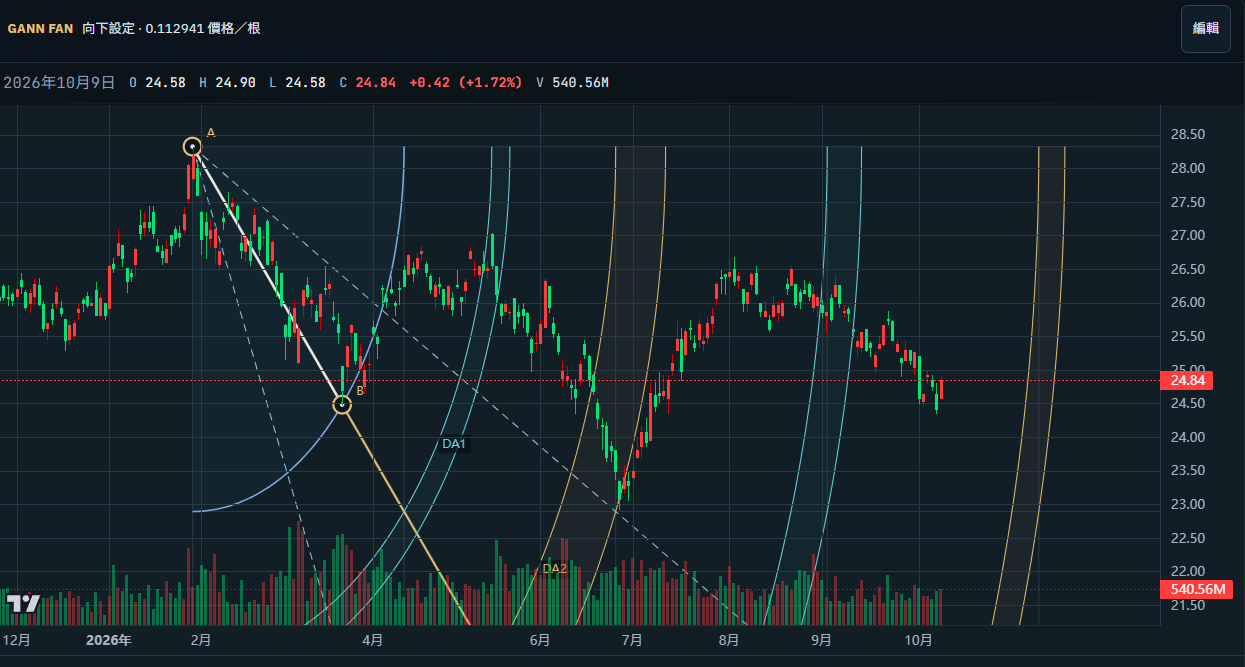The width and height of the screenshot is (1245, 667).
Task: Click the 28.50 price axis label
Action: 1186,134
